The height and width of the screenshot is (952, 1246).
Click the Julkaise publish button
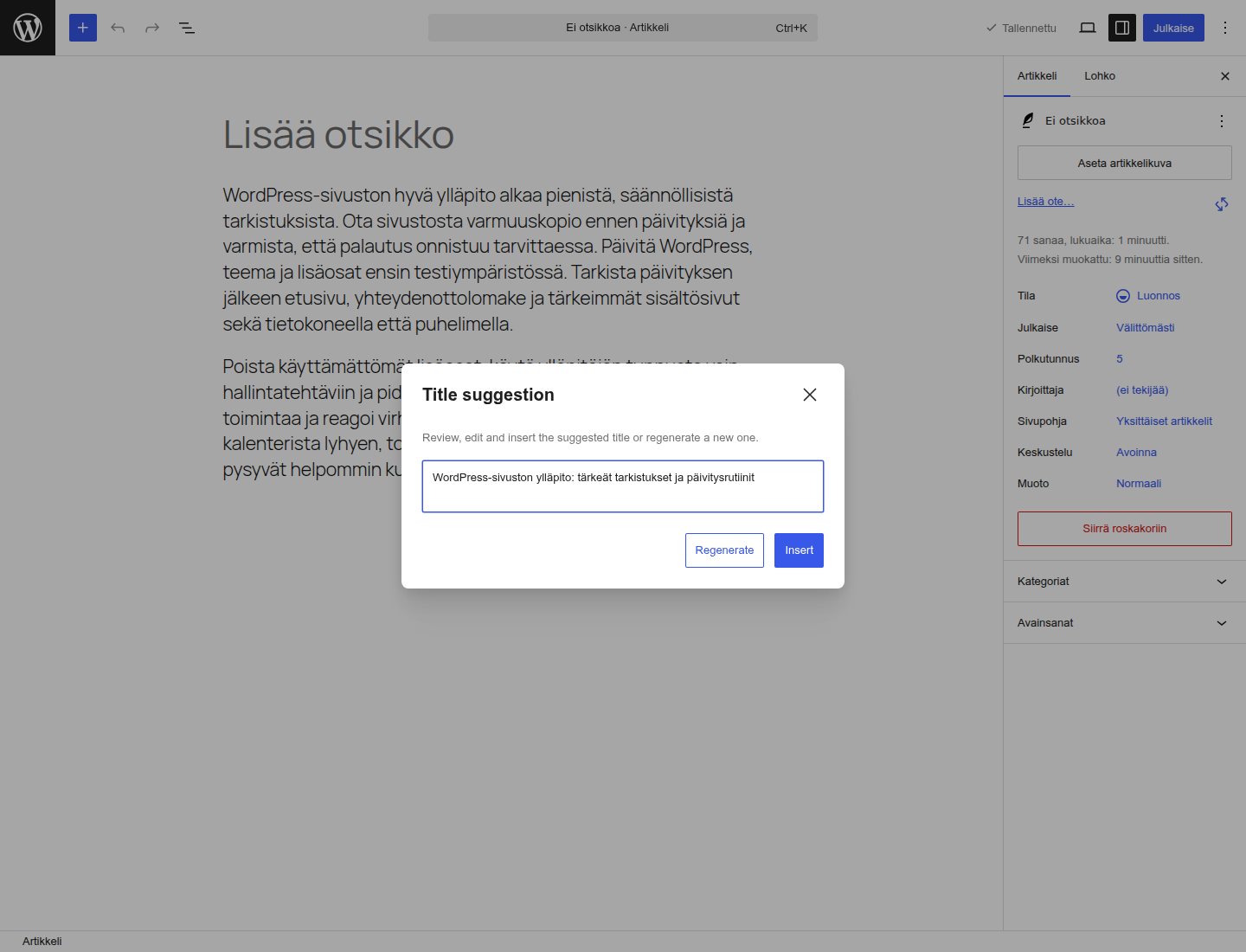(x=1173, y=28)
